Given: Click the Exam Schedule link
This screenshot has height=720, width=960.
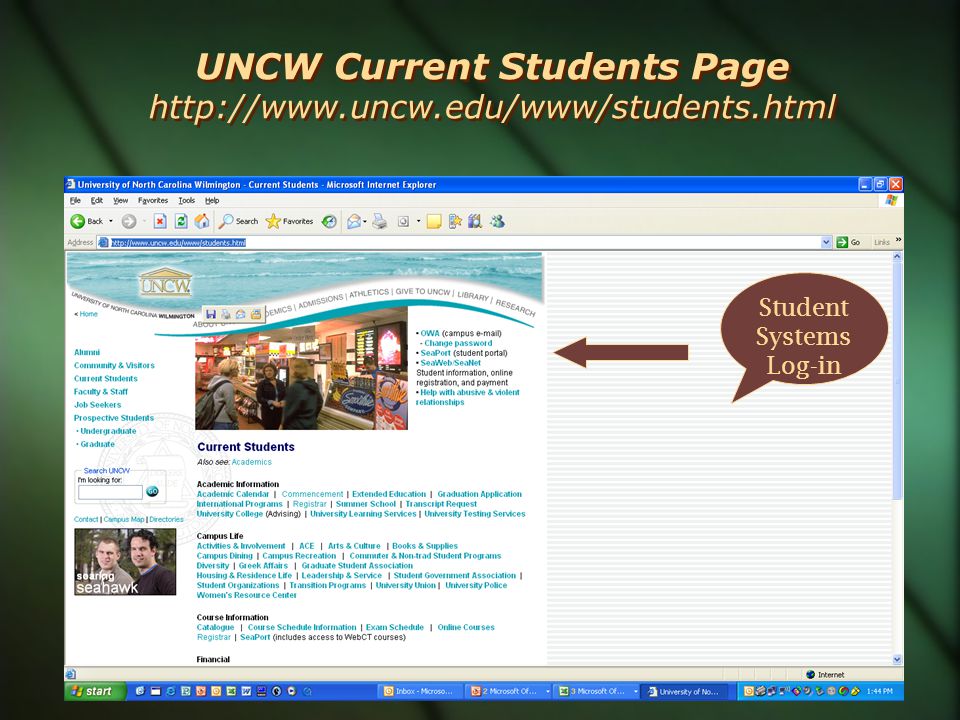Looking at the screenshot, I should pos(395,628).
